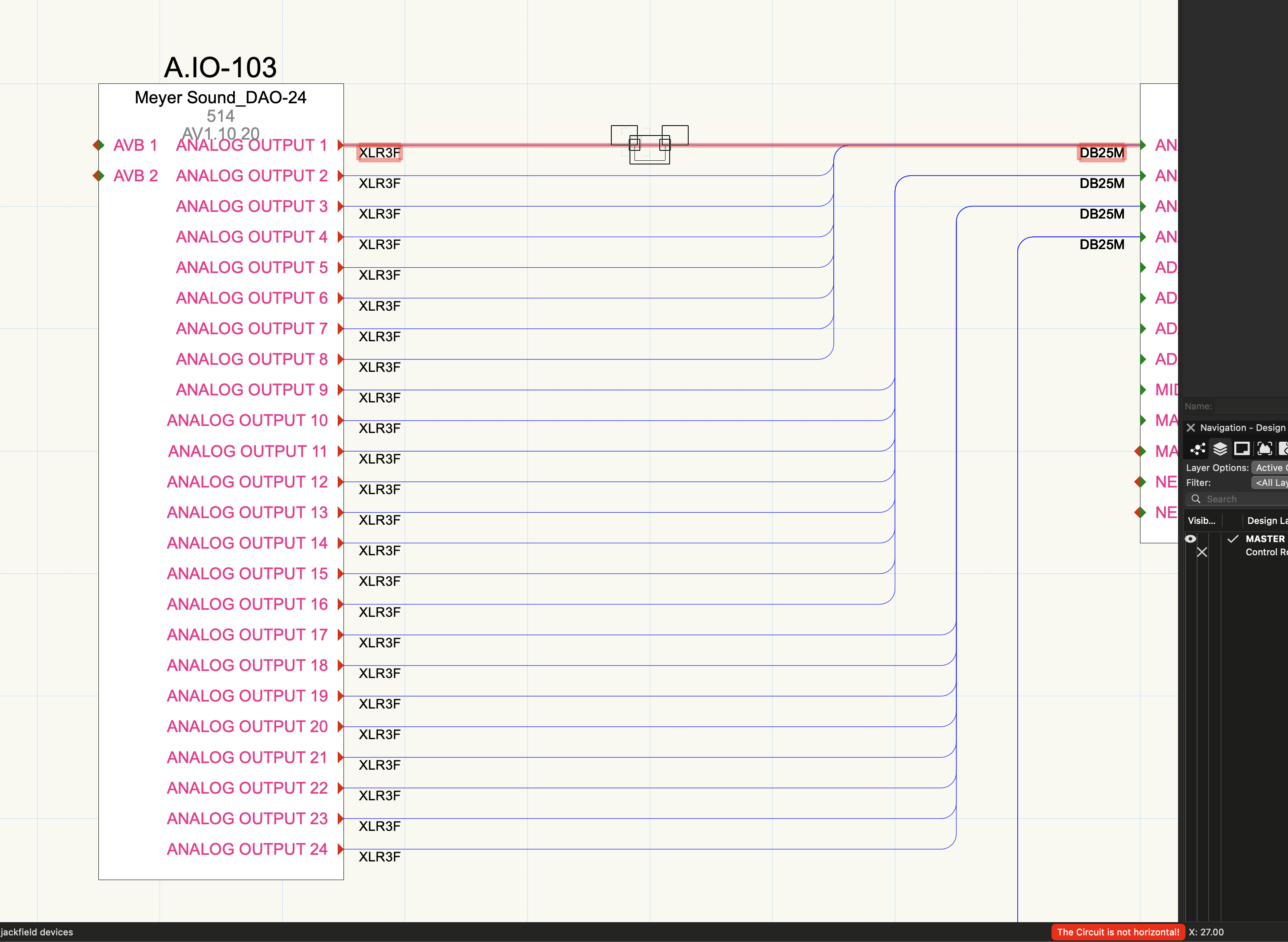
Task: Click the AVB 1 port diamond connector
Action: [99, 145]
